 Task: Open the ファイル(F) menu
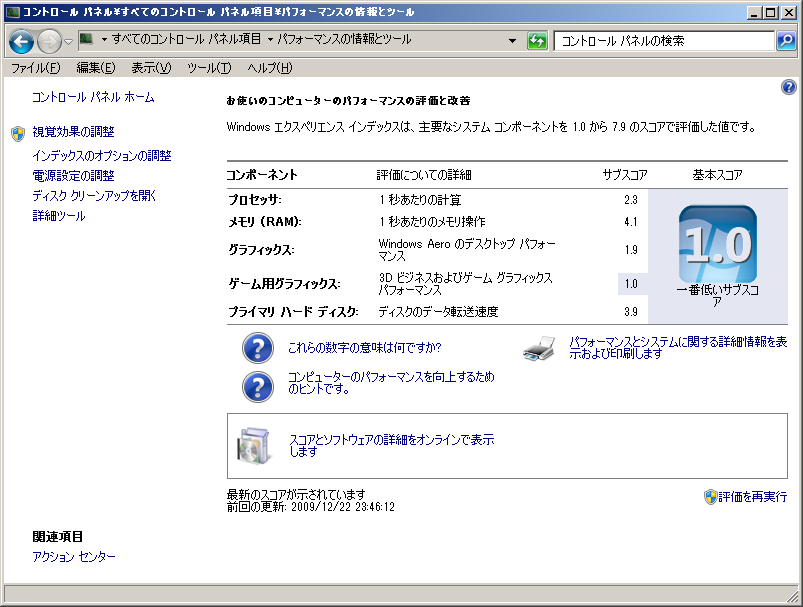pyautogui.click(x=36, y=68)
